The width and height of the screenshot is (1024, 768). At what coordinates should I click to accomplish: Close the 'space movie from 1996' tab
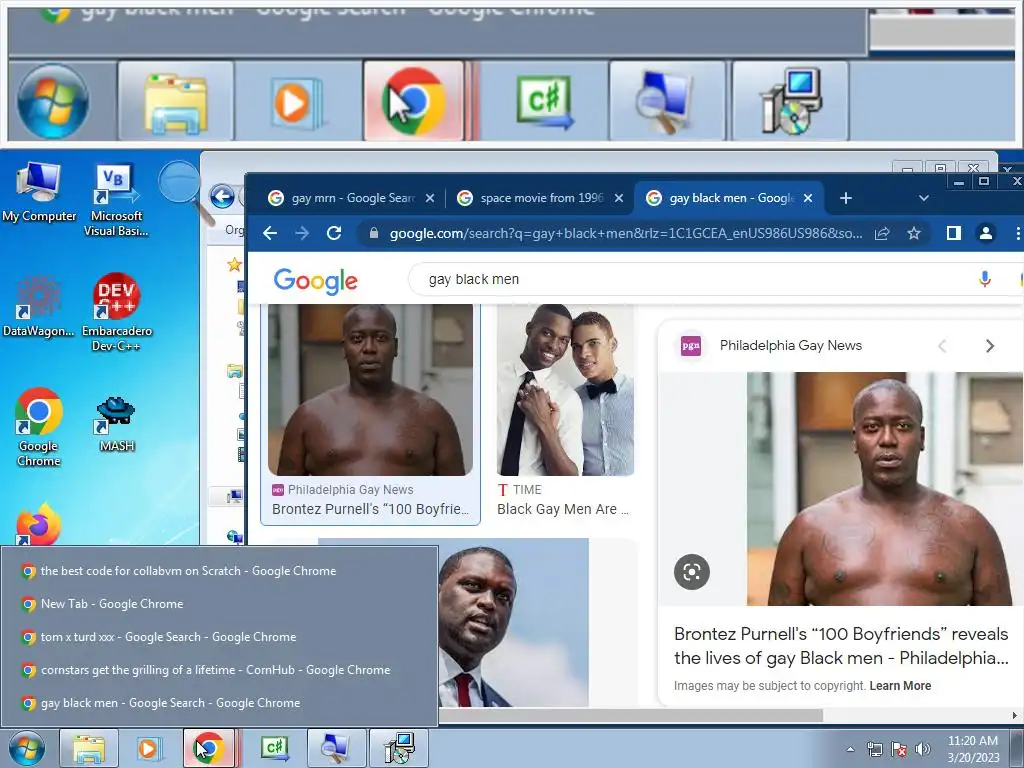coord(618,198)
